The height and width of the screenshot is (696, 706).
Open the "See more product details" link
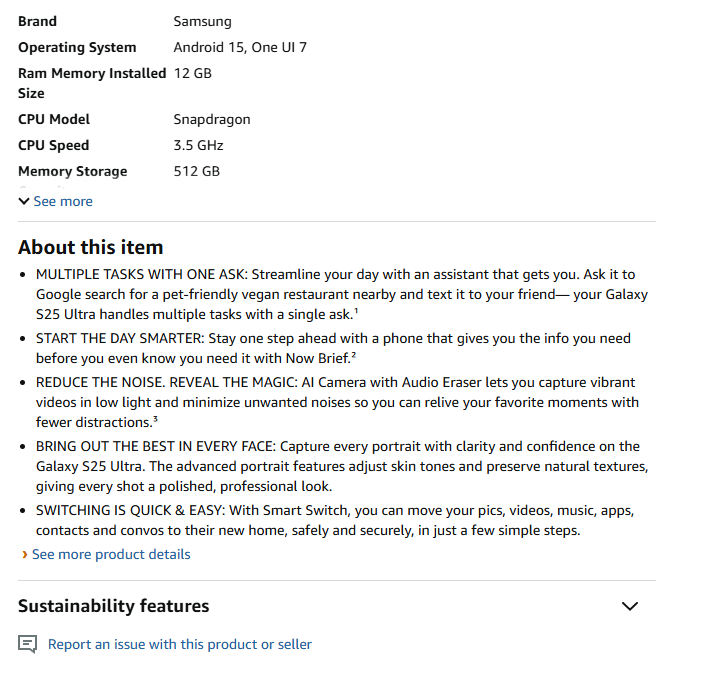(111, 554)
